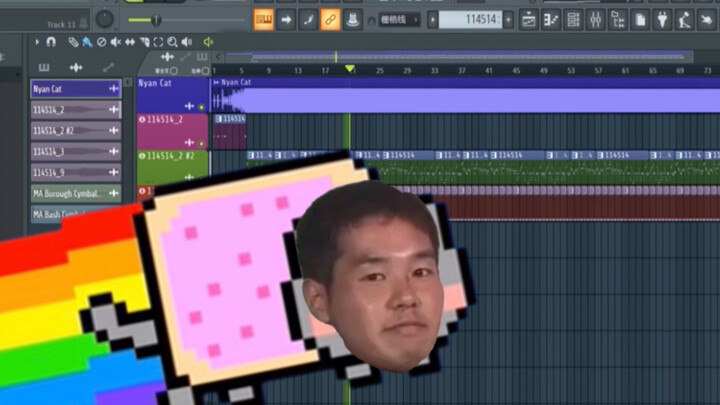Open the plugin picker plug icon
Image resolution: width=720 pixels, height=405 pixels.
[662, 20]
